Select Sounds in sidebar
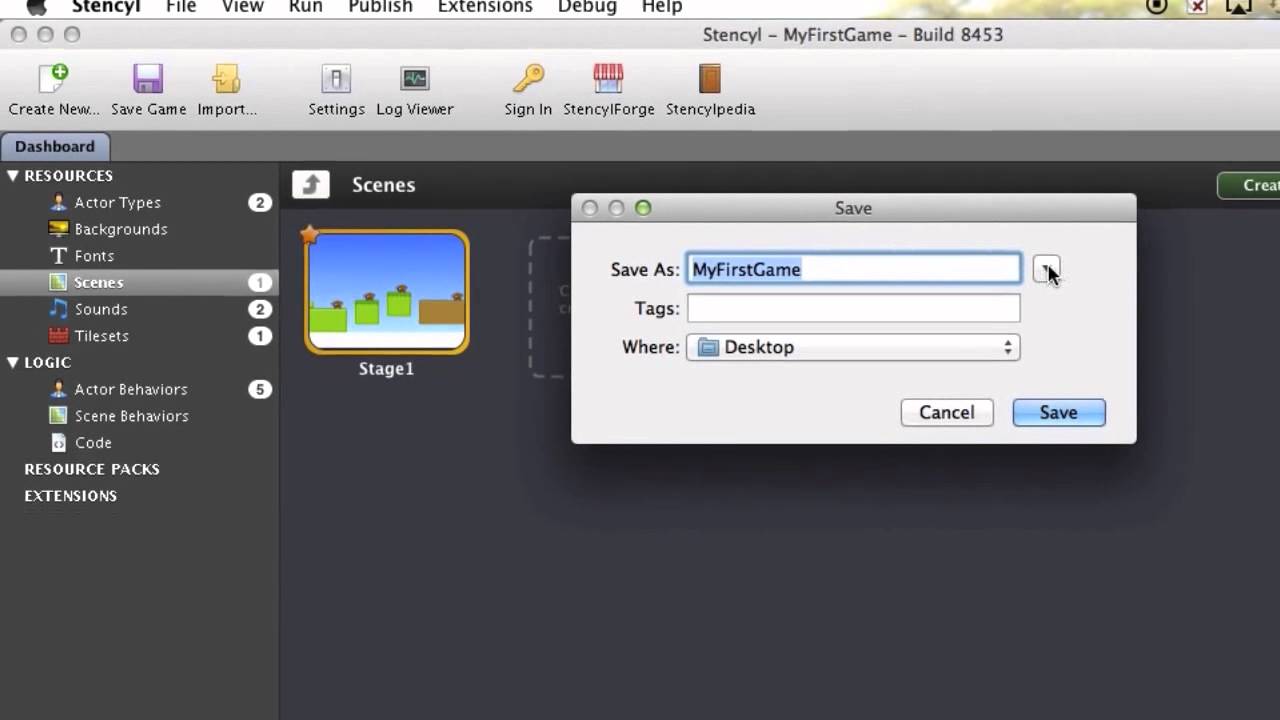Viewport: 1280px width, 720px height. click(x=101, y=309)
